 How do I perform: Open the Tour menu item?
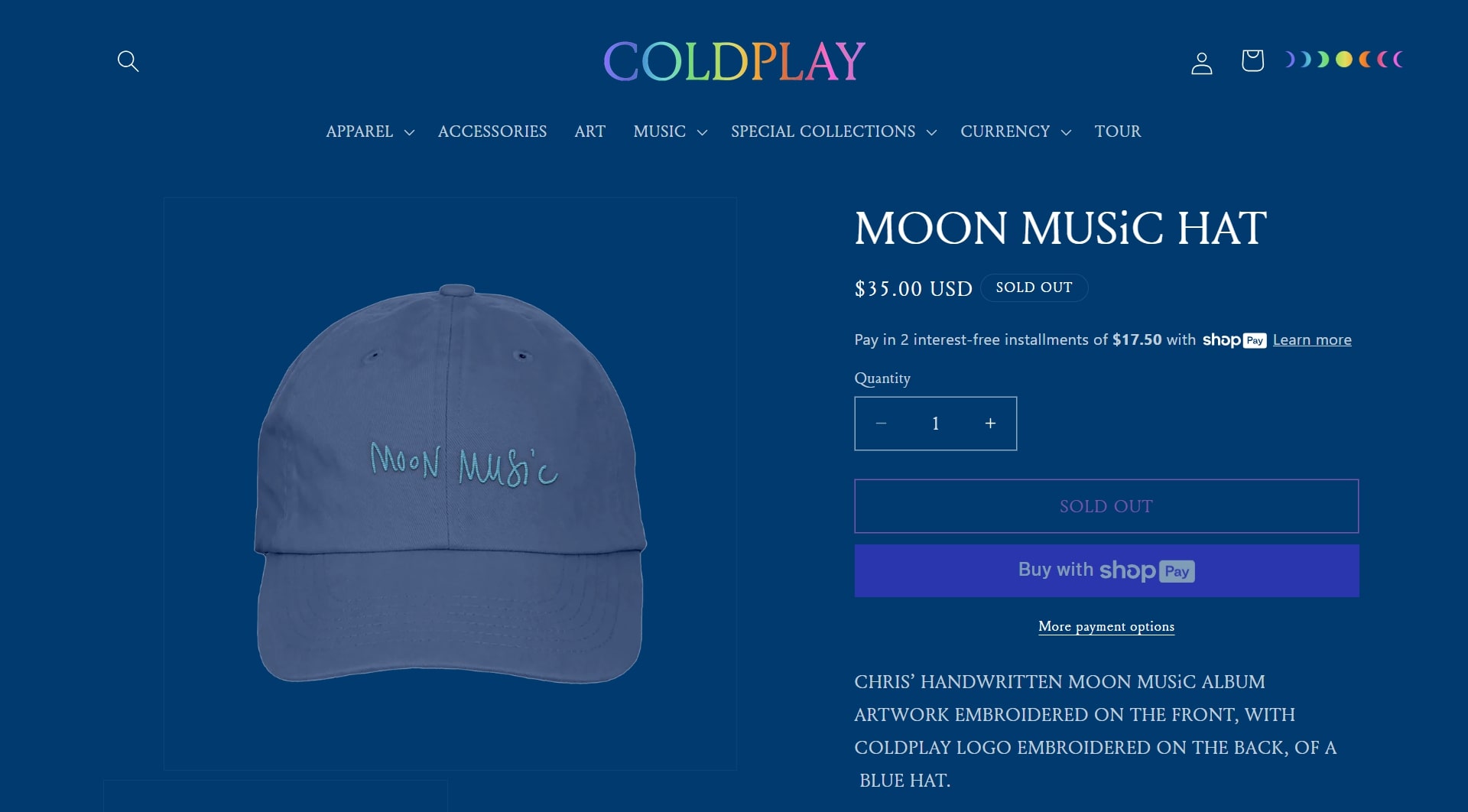pyautogui.click(x=1117, y=132)
